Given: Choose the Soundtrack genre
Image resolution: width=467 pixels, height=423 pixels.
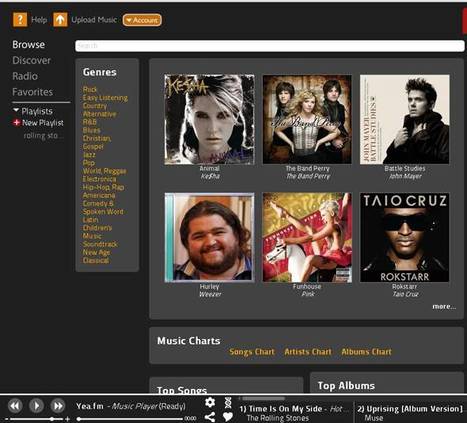Looking at the screenshot, I should click(x=100, y=244).
